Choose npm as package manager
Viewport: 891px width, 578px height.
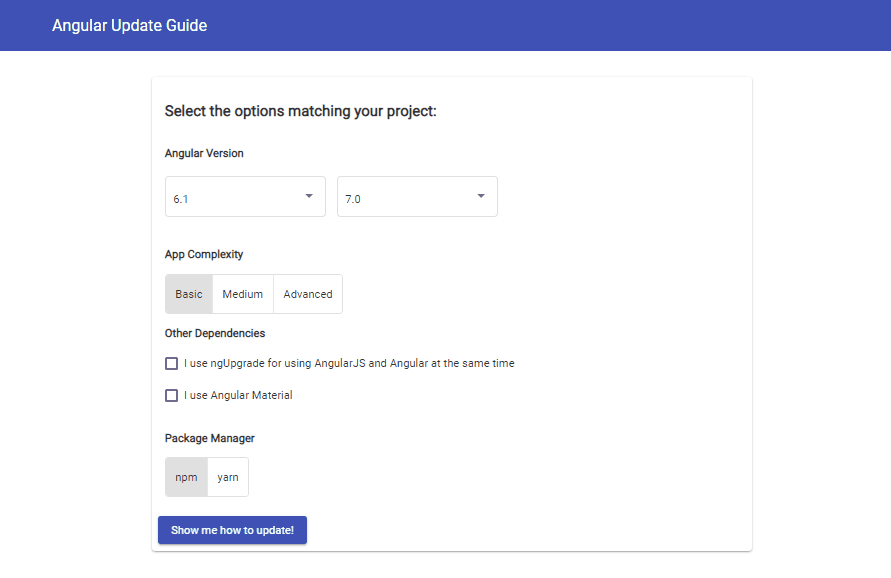click(186, 477)
